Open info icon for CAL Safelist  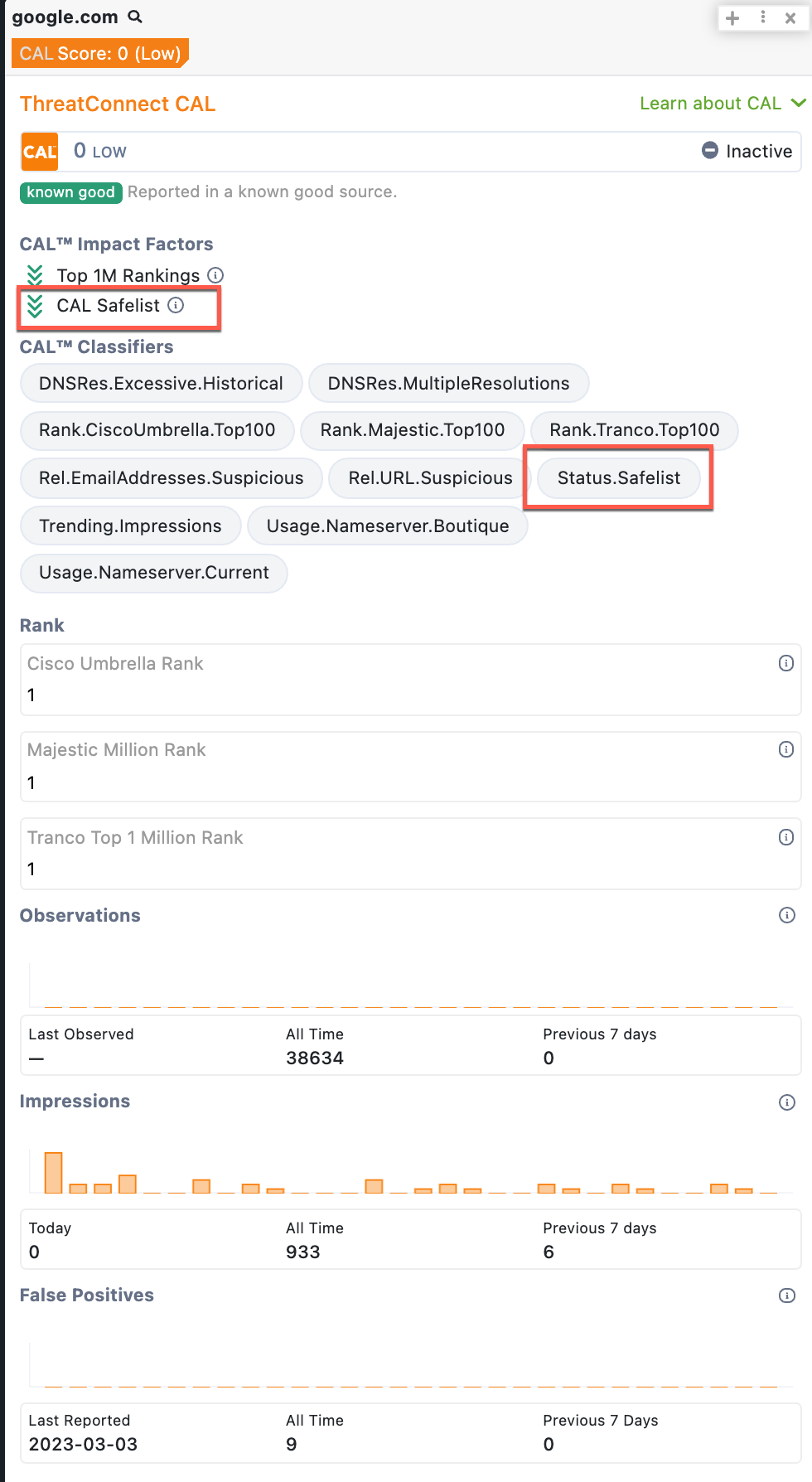point(176,305)
